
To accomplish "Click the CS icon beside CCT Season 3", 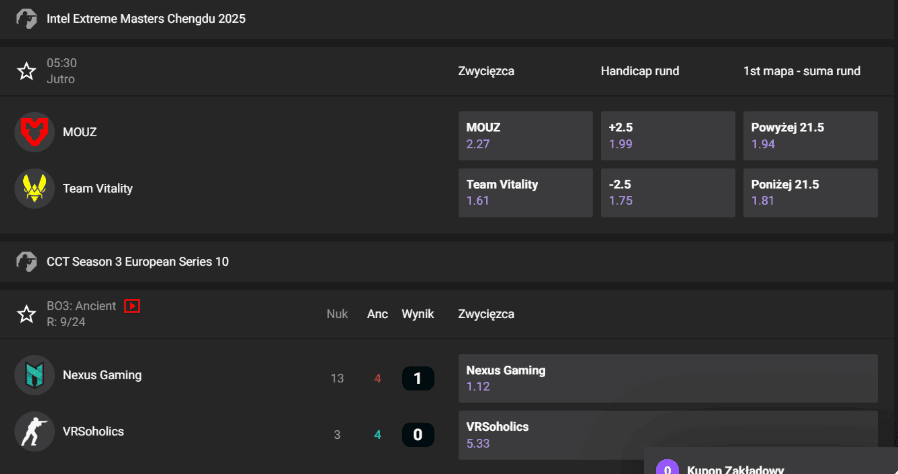I will 26,262.
